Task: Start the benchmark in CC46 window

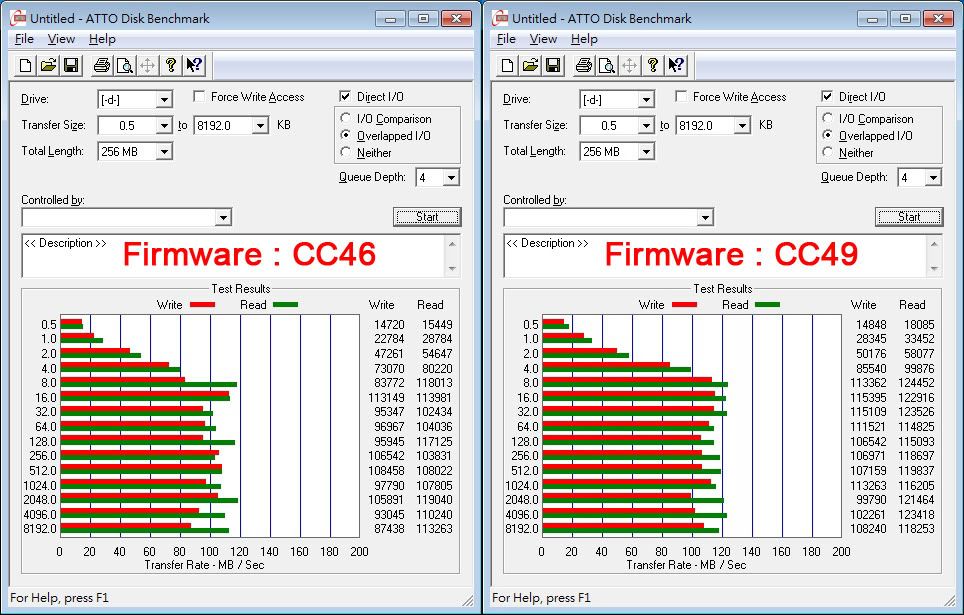Action: (x=427, y=217)
